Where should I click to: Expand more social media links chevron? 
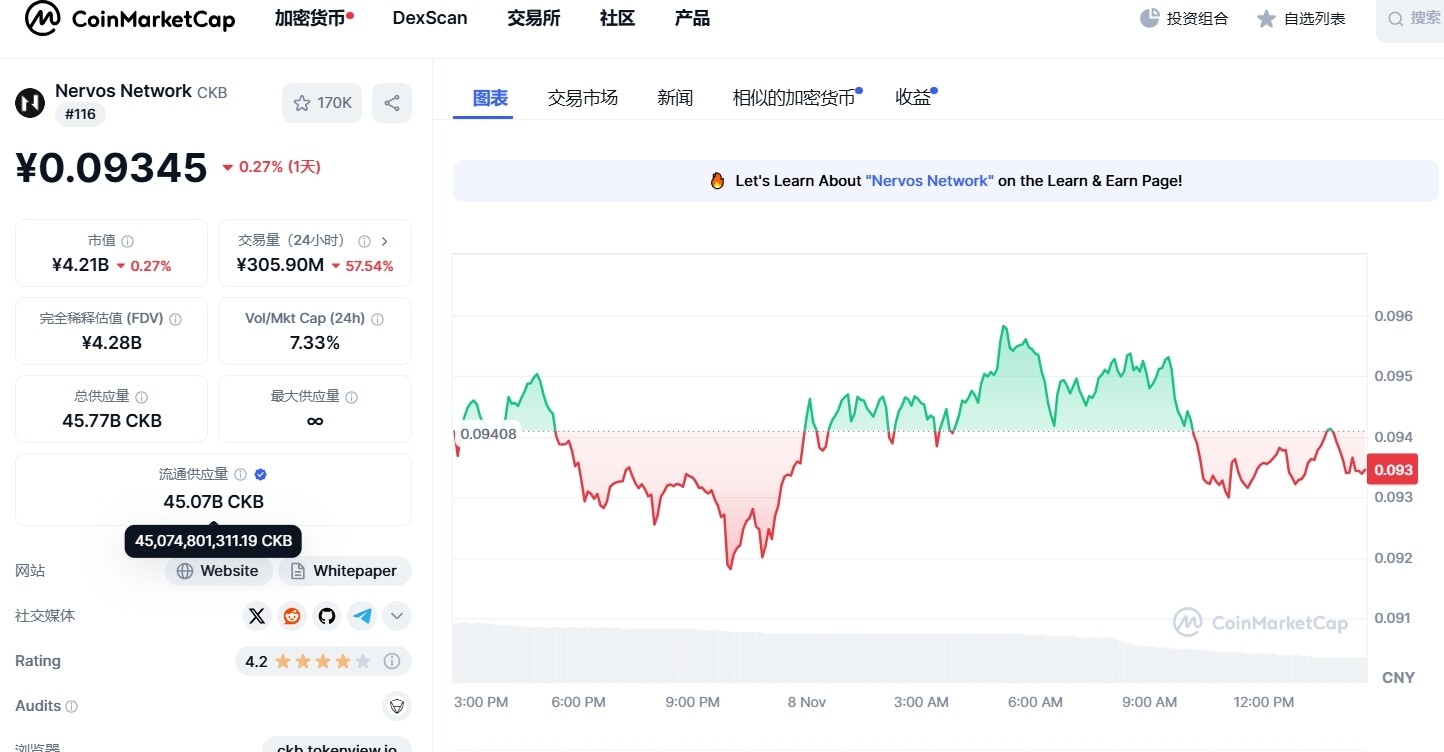pyautogui.click(x=397, y=616)
